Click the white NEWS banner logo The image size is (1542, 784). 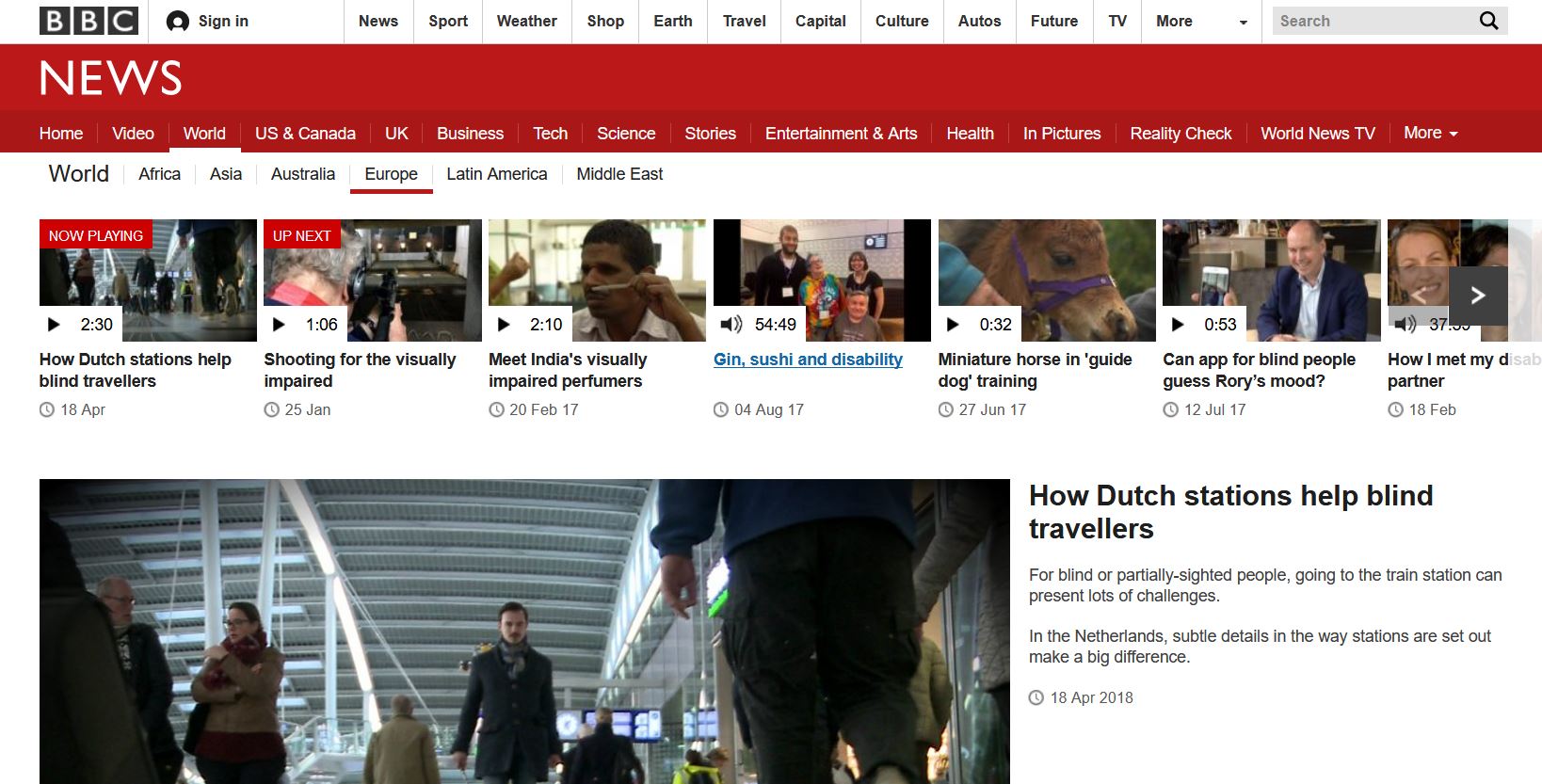click(x=110, y=78)
